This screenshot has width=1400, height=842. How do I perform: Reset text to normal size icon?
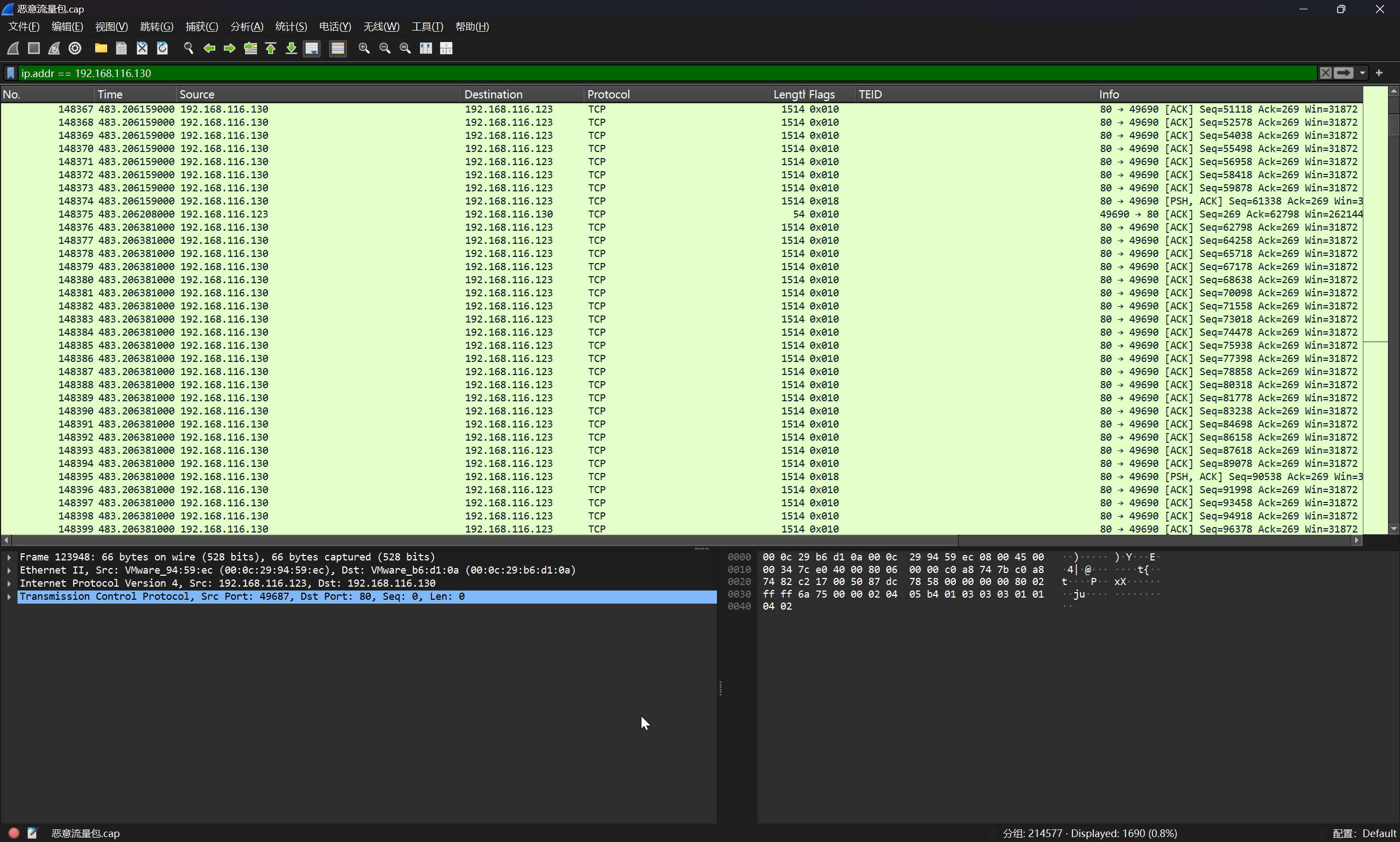pos(405,48)
